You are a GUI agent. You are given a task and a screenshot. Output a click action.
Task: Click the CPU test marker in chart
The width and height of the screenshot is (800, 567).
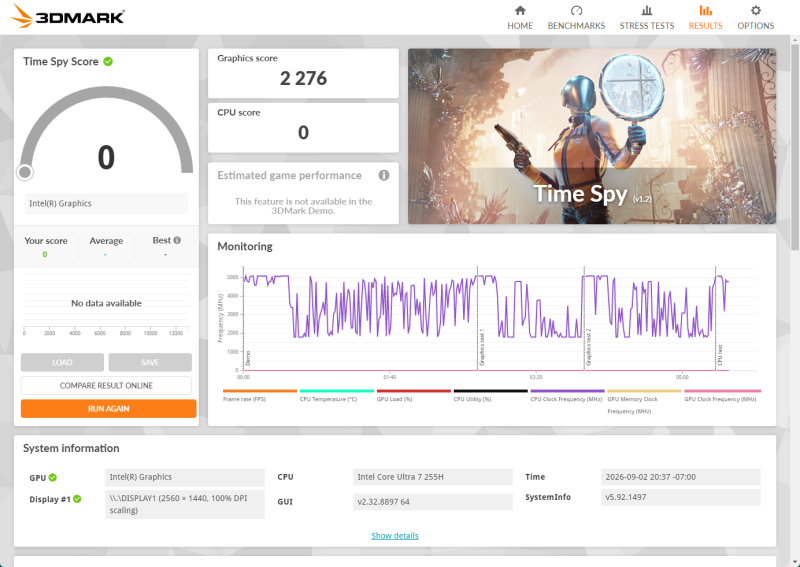(x=720, y=355)
